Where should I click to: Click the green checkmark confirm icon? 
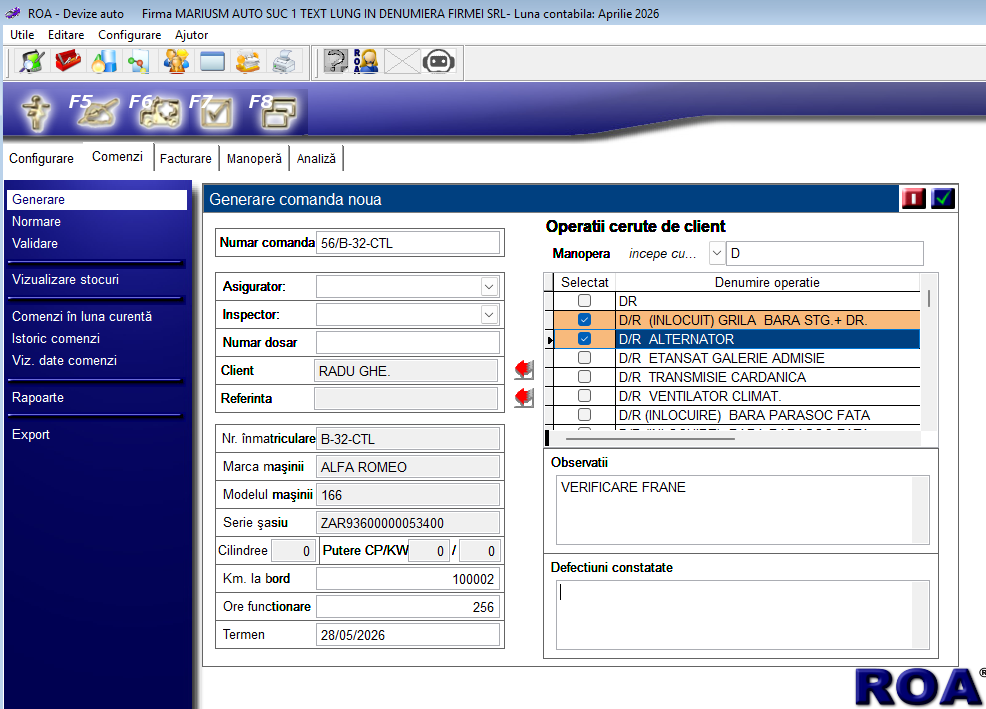click(x=942, y=198)
